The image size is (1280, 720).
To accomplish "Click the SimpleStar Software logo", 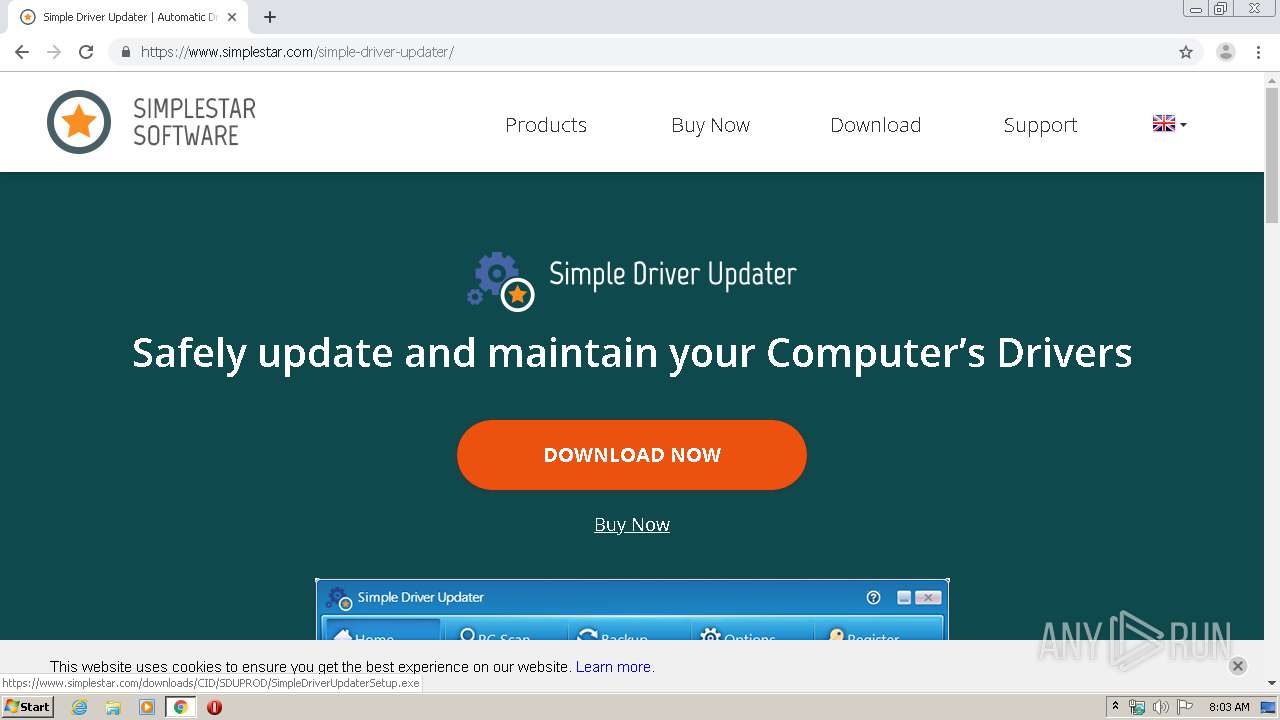I will [151, 122].
